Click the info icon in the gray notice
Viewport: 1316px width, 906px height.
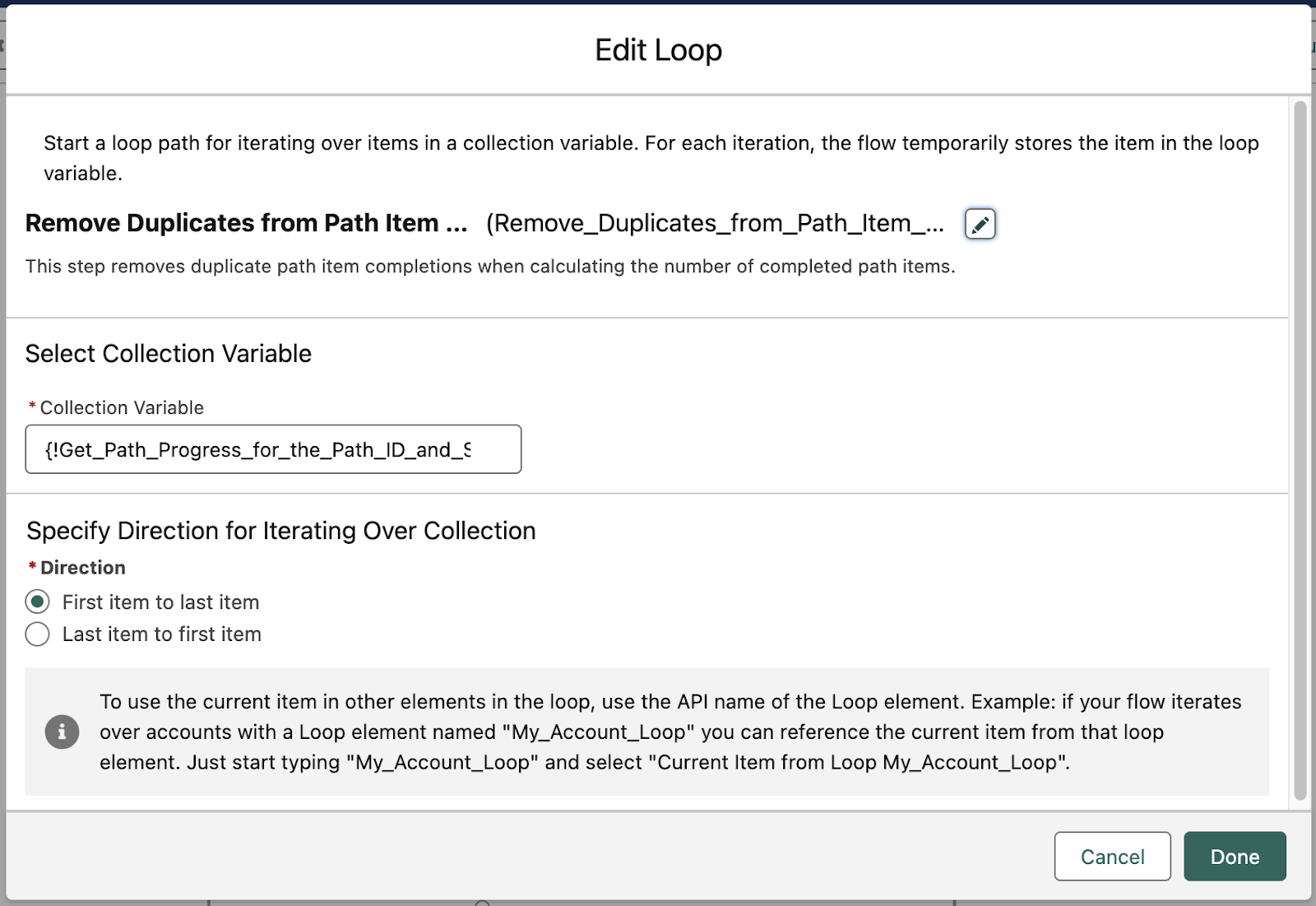click(62, 732)
